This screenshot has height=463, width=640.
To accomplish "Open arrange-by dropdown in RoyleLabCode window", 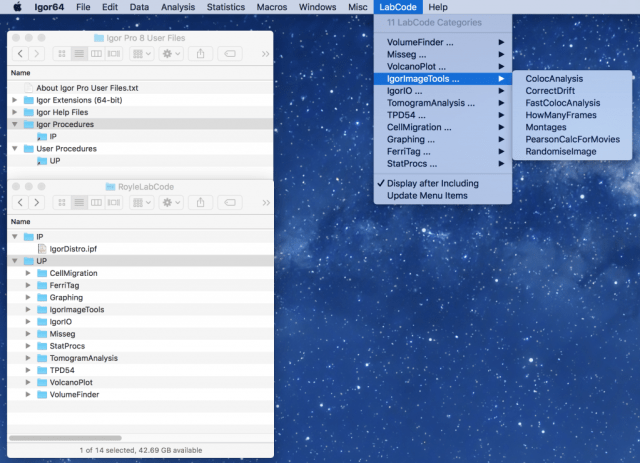I will click(x=142, y=202).
